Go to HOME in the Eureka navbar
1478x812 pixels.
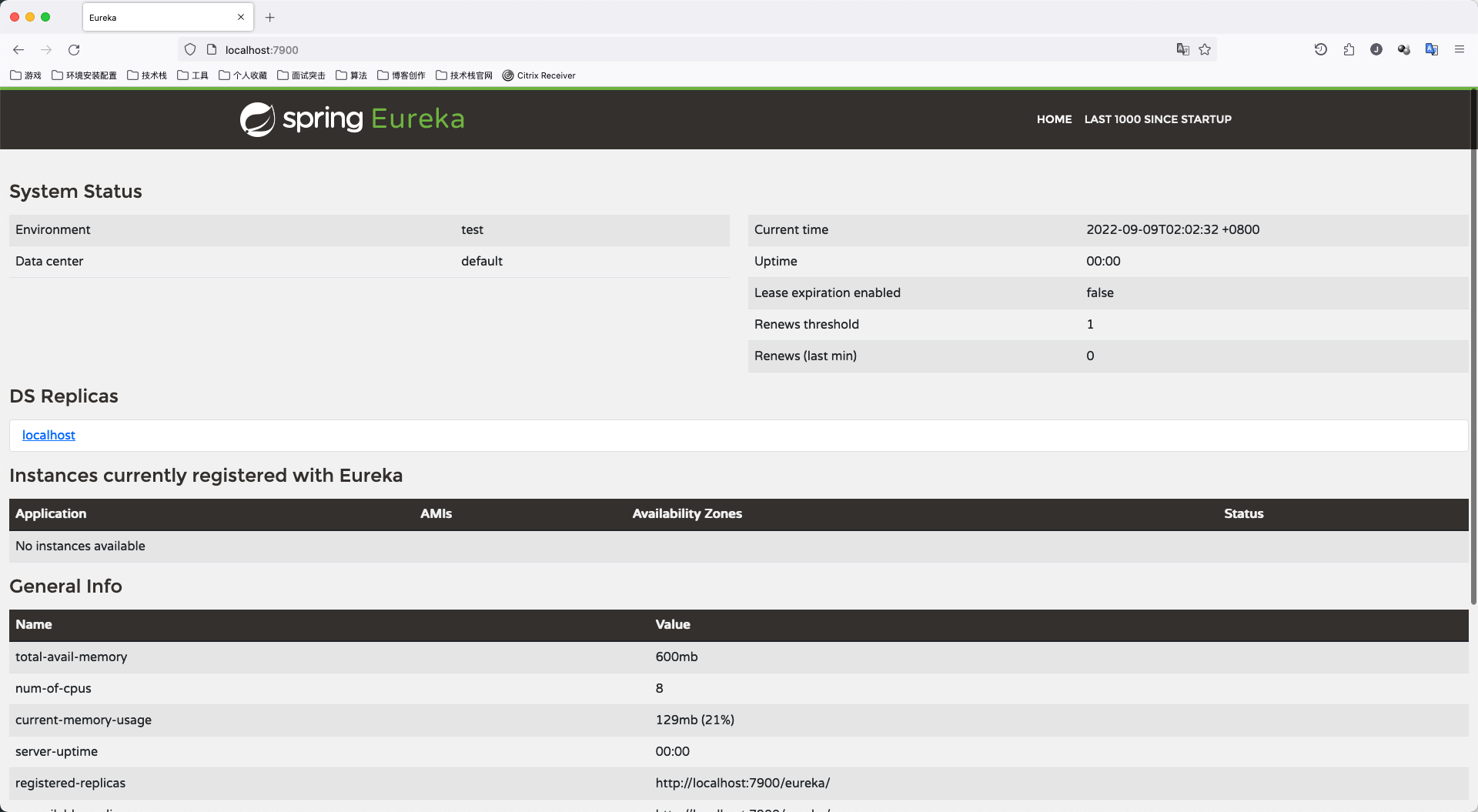click(x=1054, y=119)
